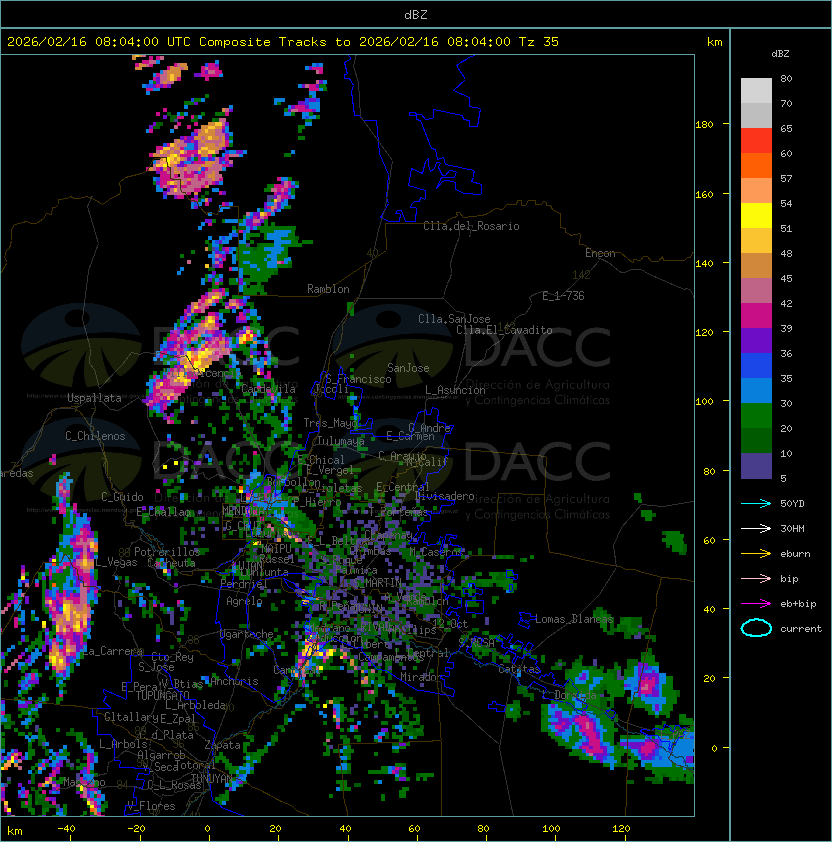Select the purple 36-39 dBZ swatch
832x842 pixels.
pos(756,340)
